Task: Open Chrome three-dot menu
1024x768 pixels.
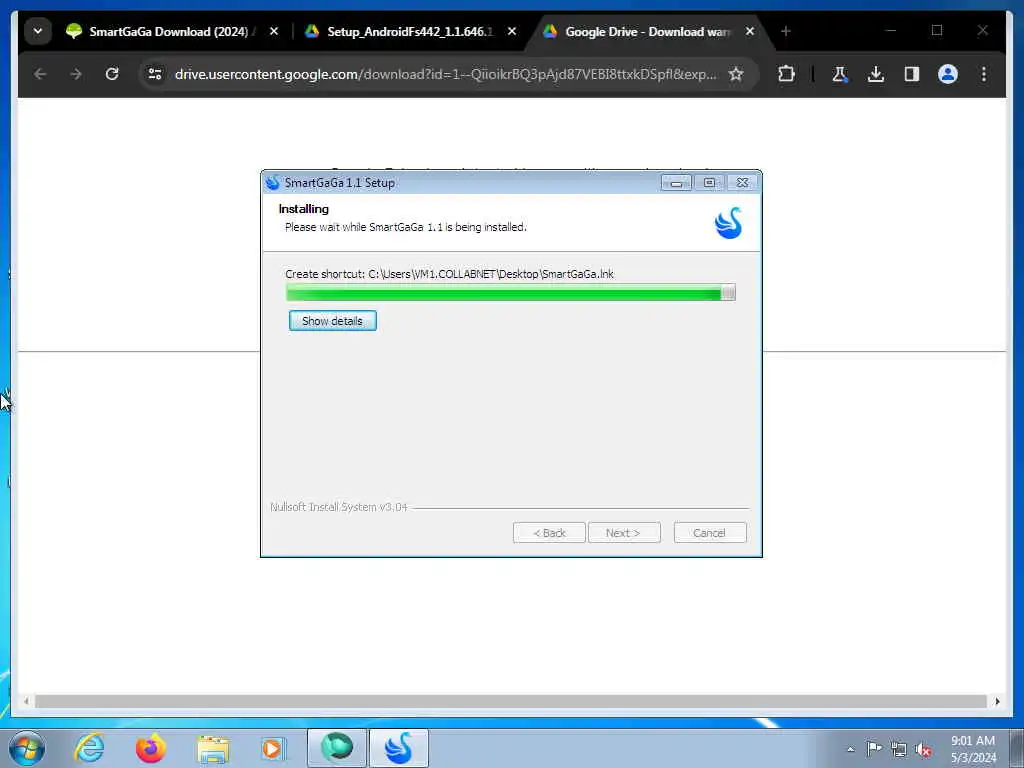Action: pos(984,74)
